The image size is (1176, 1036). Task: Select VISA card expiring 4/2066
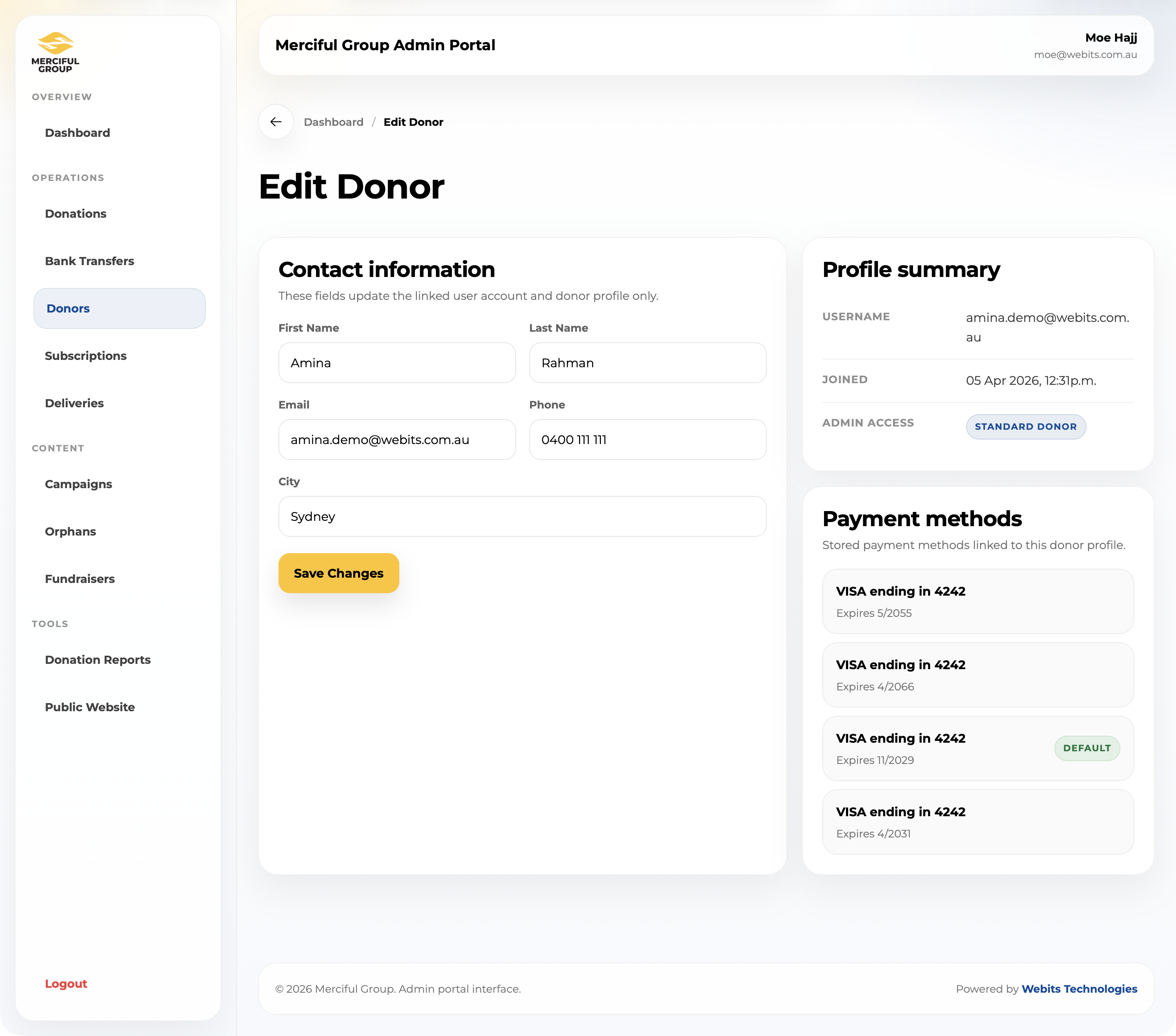[978, 675]
